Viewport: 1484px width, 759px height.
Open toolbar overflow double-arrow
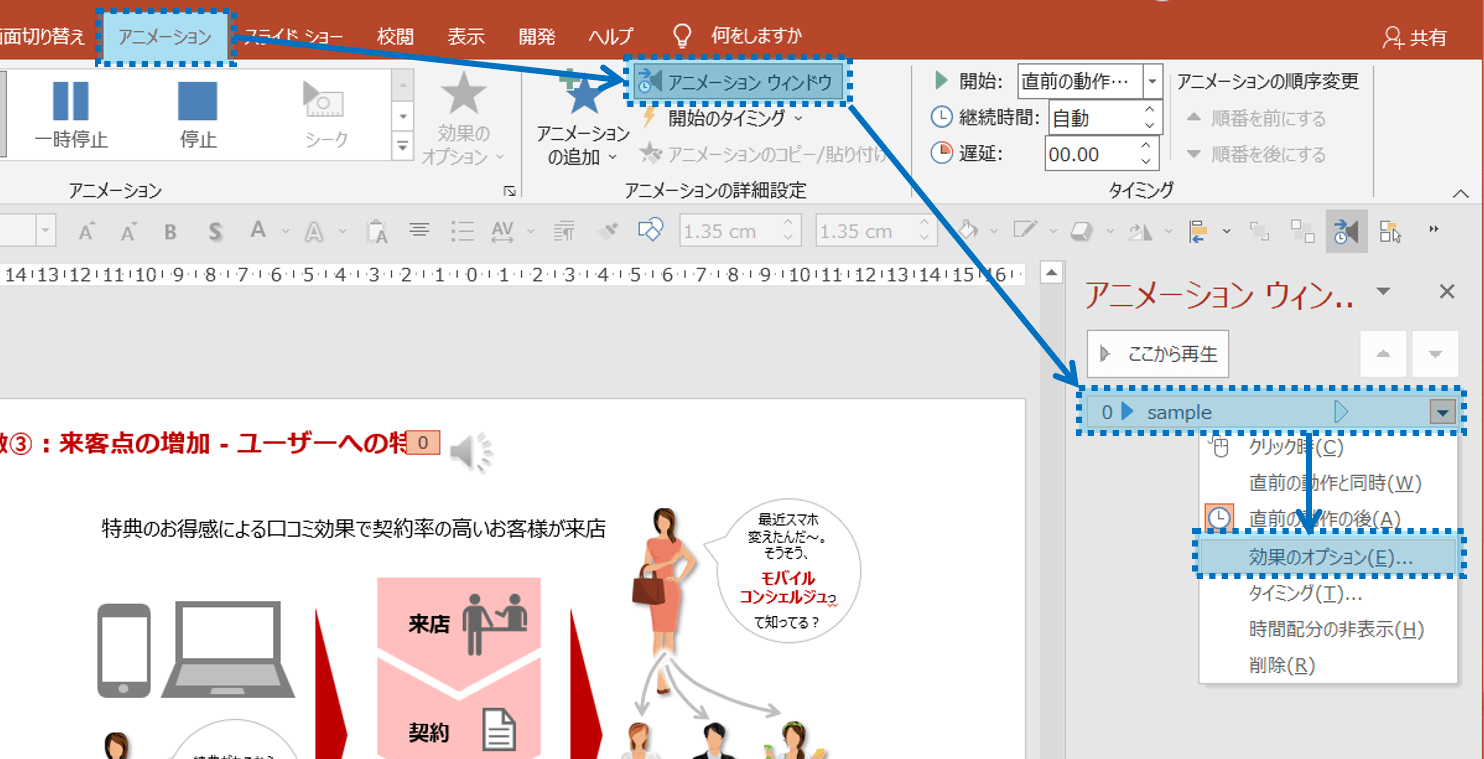[x=1434, y=230]
